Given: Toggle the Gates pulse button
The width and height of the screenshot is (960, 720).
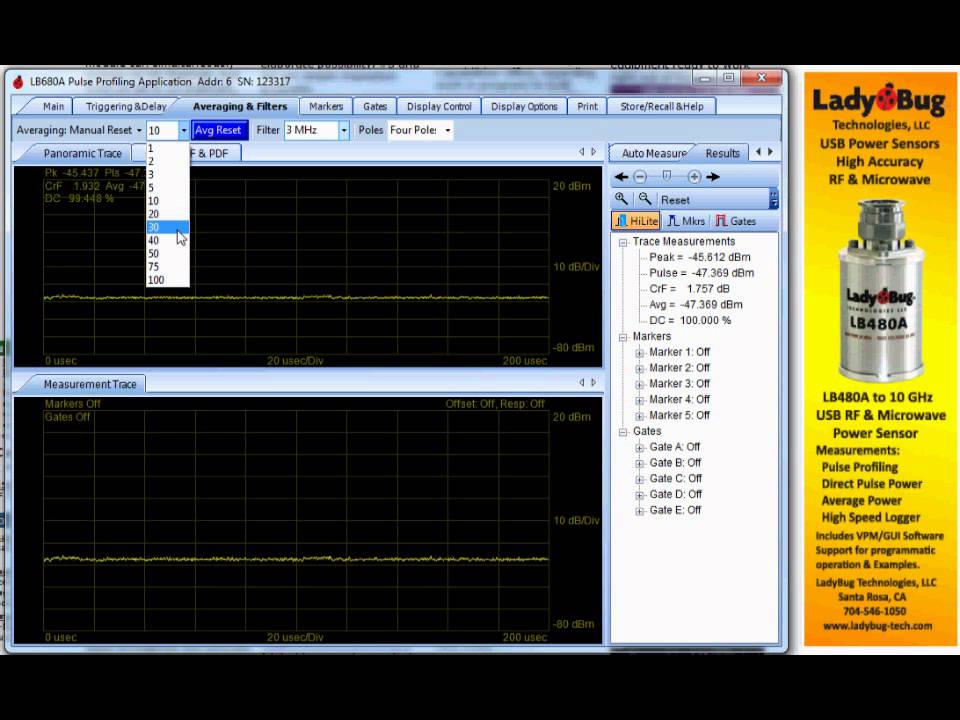Looking at the screenshot, I should tap(735, 221).
